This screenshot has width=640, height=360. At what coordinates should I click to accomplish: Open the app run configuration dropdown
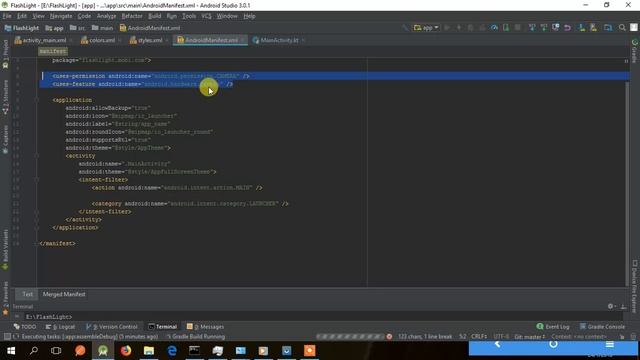(426, 28)
